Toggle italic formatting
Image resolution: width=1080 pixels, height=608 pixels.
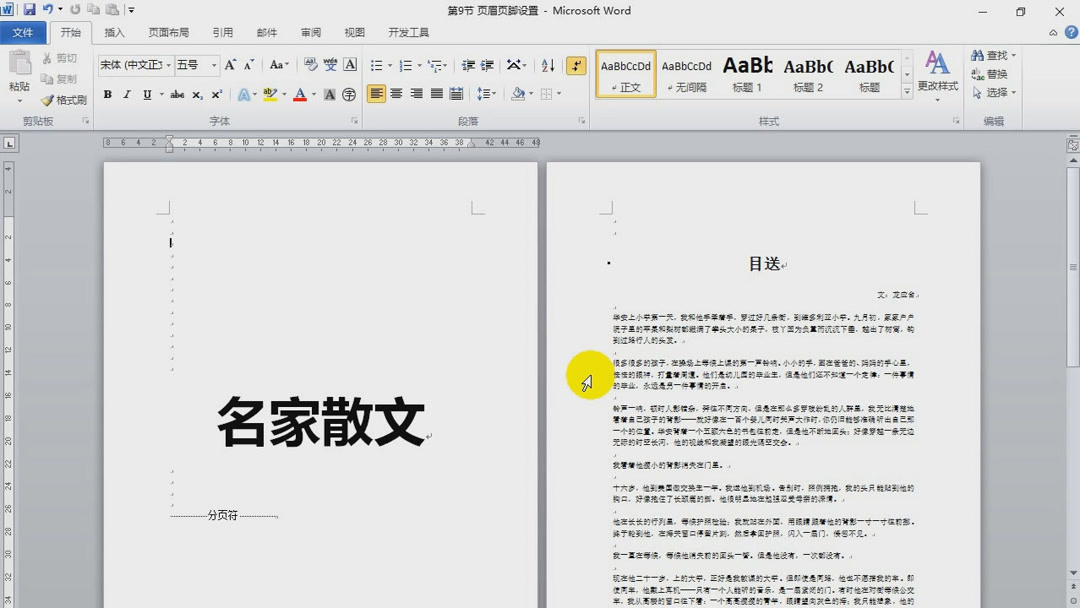tap(127, 95)
